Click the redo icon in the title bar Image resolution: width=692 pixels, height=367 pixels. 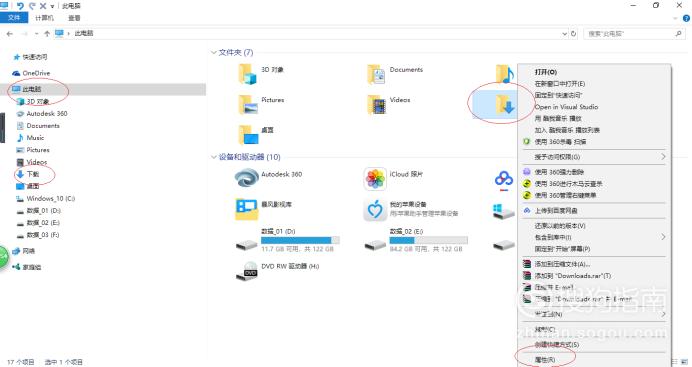coord(32,6)
